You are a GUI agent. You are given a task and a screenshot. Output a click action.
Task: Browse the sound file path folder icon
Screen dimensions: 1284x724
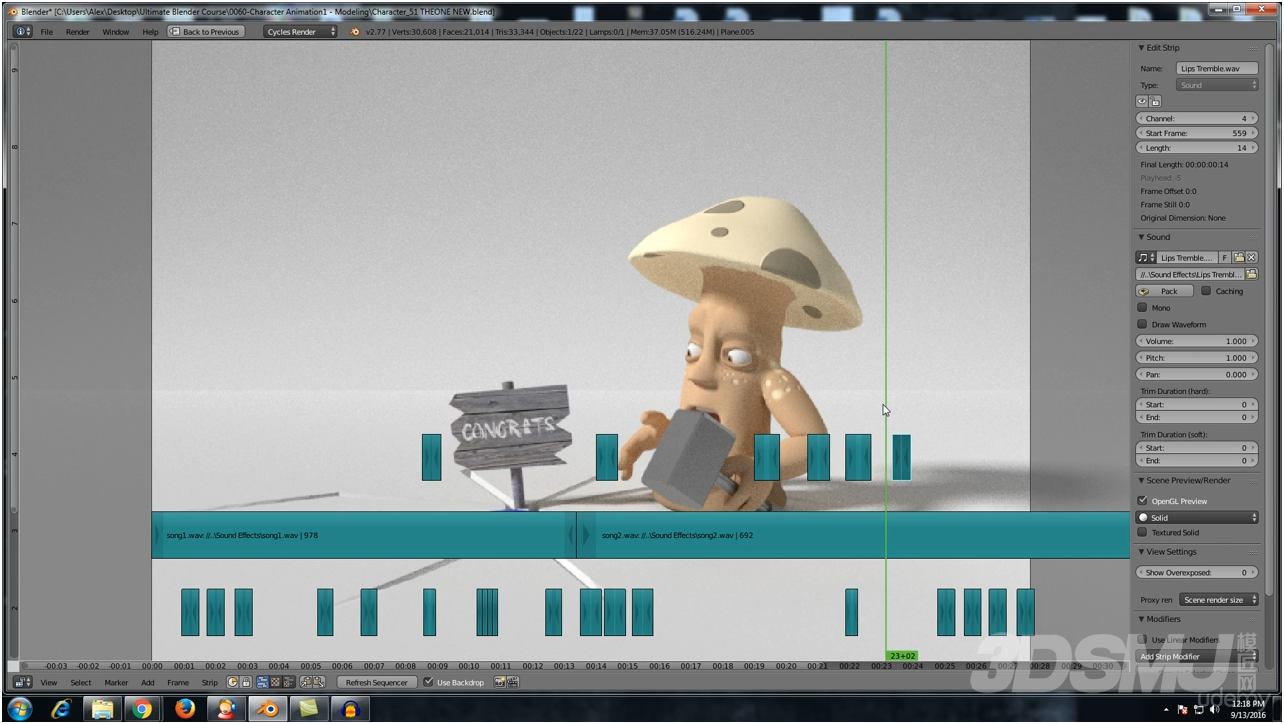[1251, 274]
